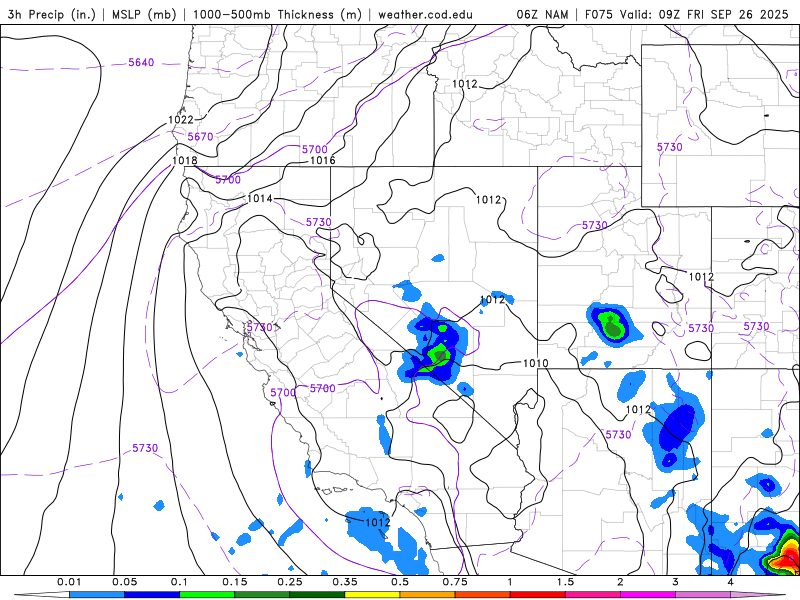800x600 pixels.
Task: Click the bright green 0.1 legend swatch
Action: click(x=207, y=595)
